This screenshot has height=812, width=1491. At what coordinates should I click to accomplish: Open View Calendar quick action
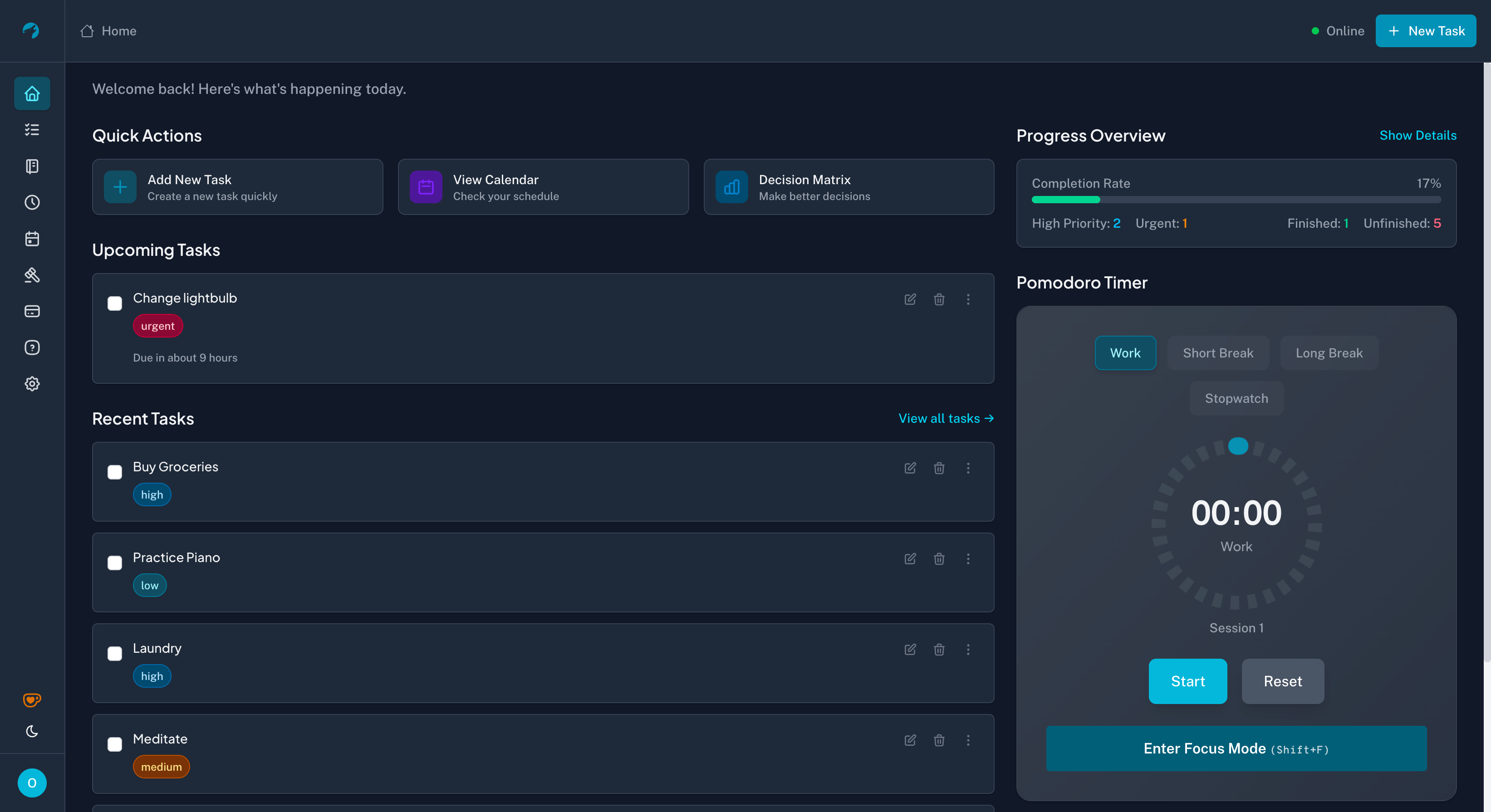point(543,187)
